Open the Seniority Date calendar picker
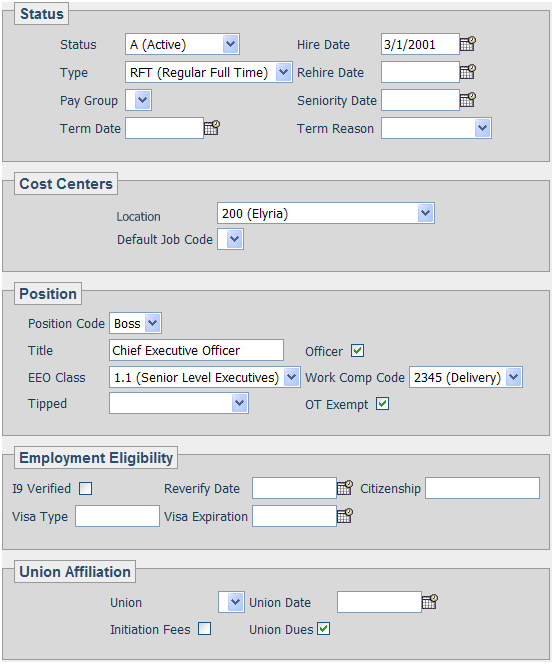The height and width of the screenshot is (664, 552). pos(468,100)
